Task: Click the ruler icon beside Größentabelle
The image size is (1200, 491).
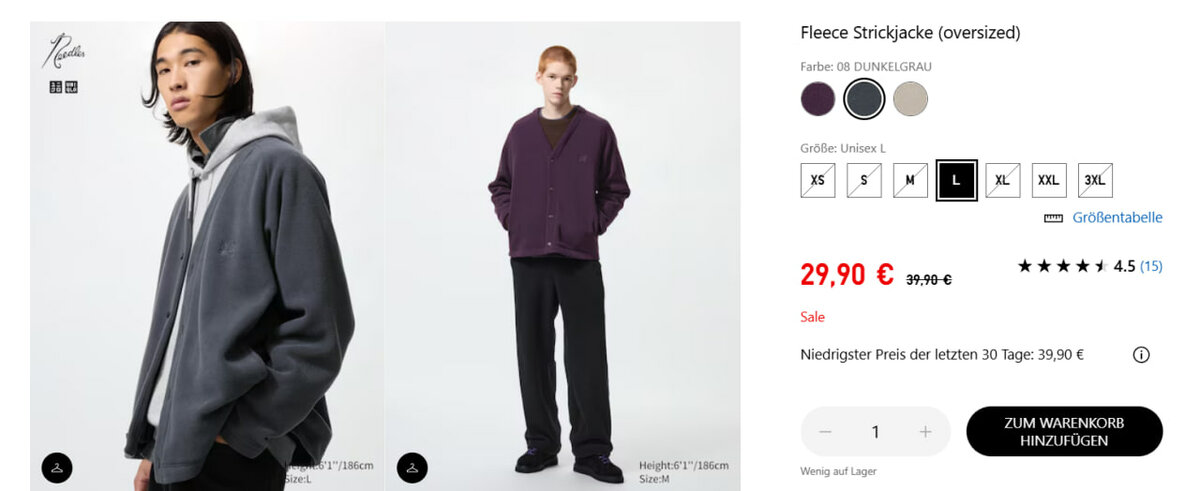Action: tap(1052, 218)
